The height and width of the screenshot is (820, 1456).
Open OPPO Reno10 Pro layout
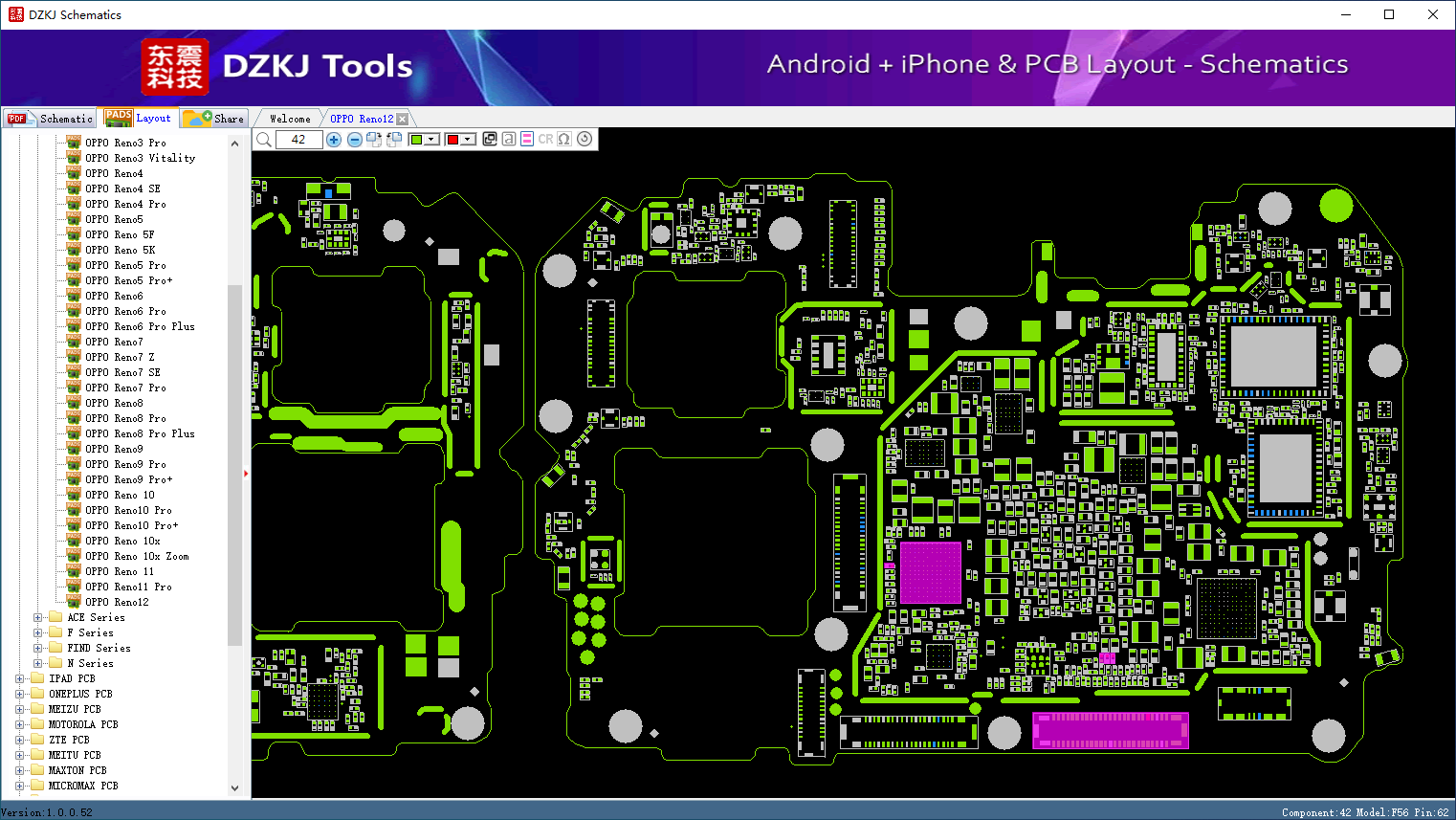pos(128,510)
